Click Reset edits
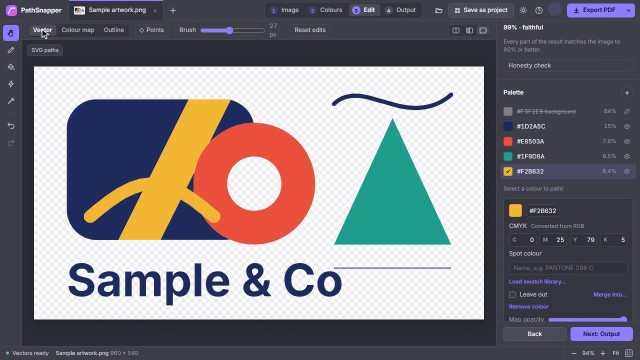 pyautogui.click(x=310, y=30)
